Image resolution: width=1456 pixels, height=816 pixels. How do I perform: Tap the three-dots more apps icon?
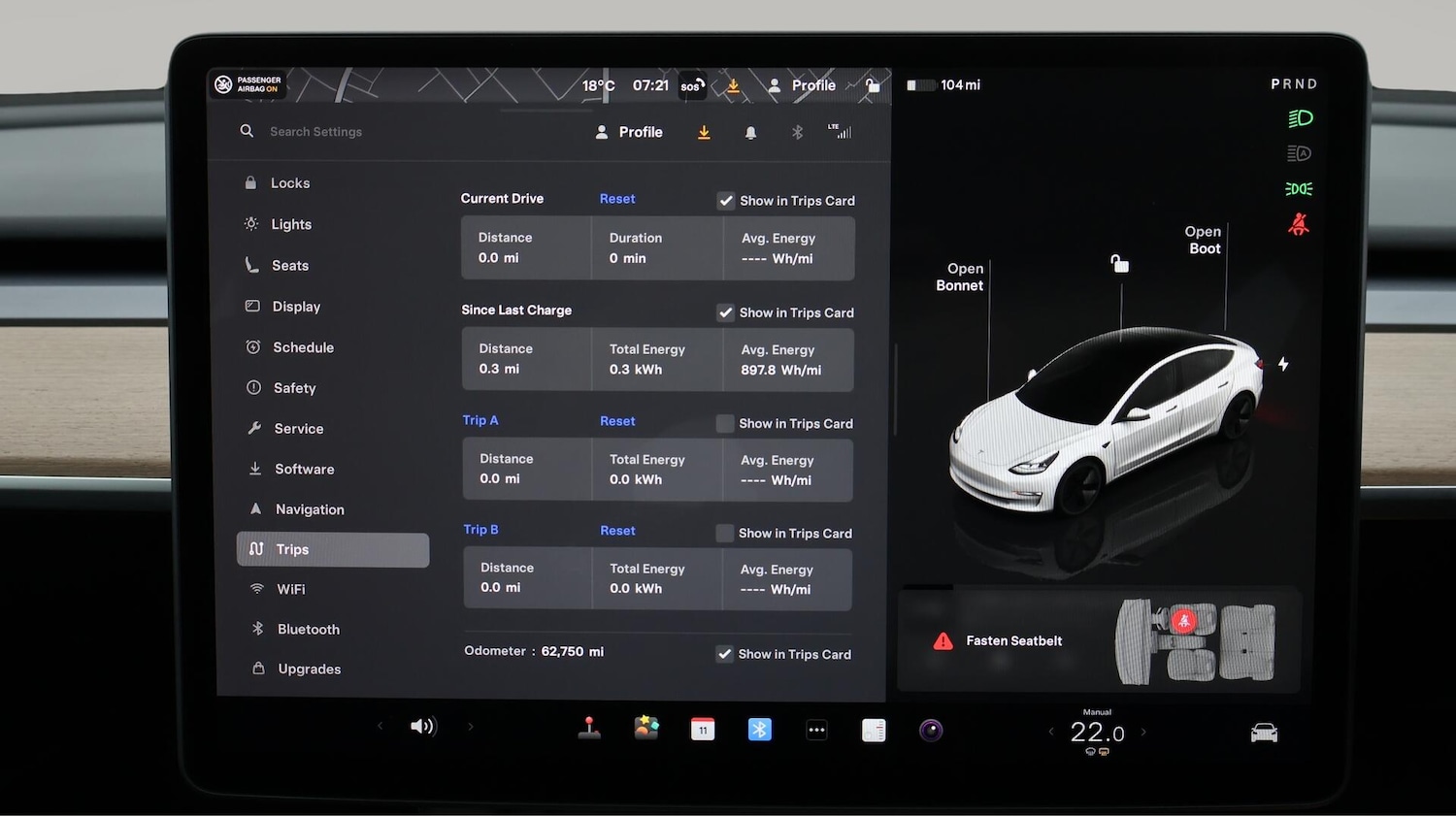pyautogui.click(x=817, y=730)
